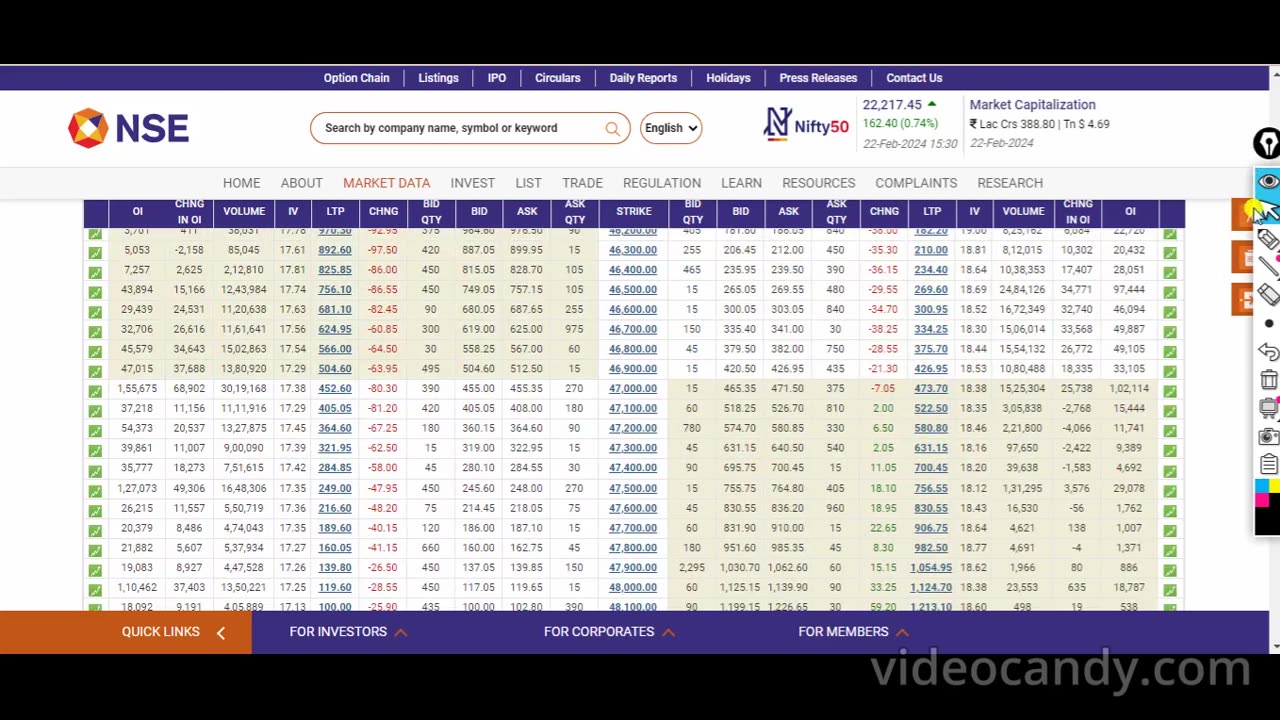Open call LTP 452.60 link

tap(335, 389)
